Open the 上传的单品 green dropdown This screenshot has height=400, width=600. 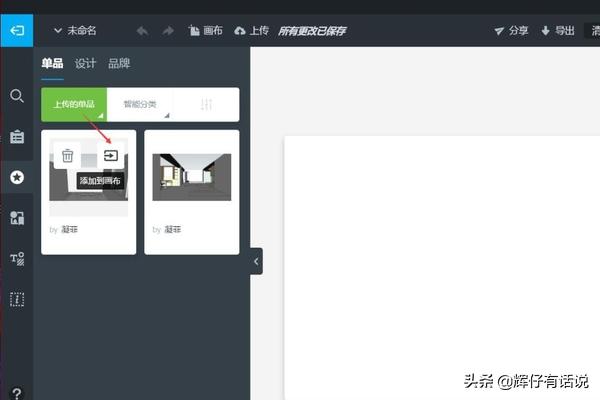[x=74, y=104]
